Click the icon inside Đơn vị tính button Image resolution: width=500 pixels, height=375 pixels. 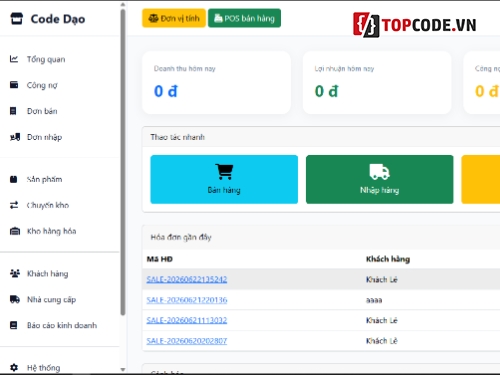153,18
